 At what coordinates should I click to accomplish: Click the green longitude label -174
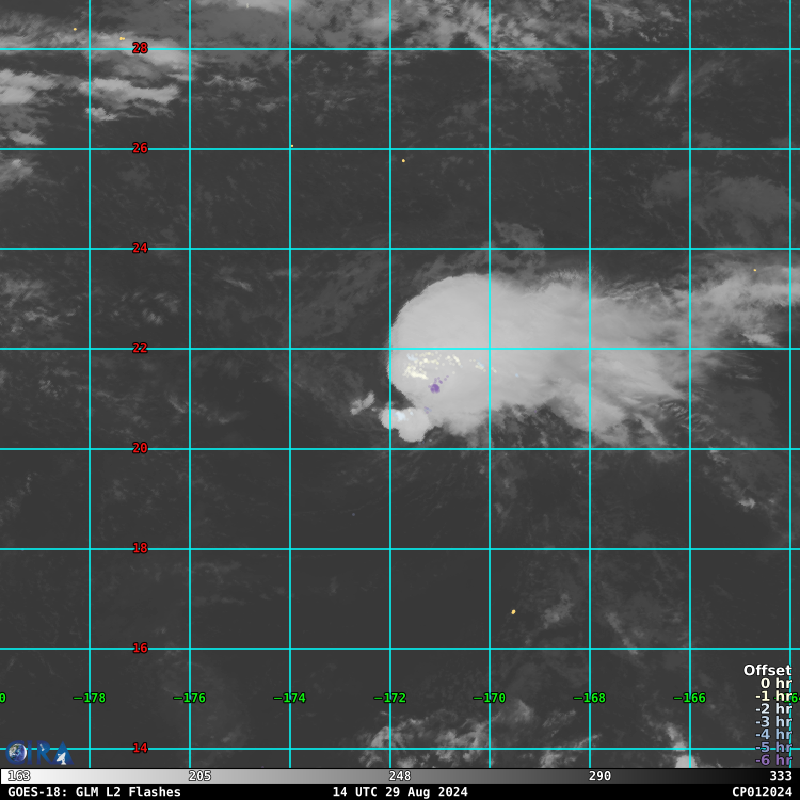(290, 698)
